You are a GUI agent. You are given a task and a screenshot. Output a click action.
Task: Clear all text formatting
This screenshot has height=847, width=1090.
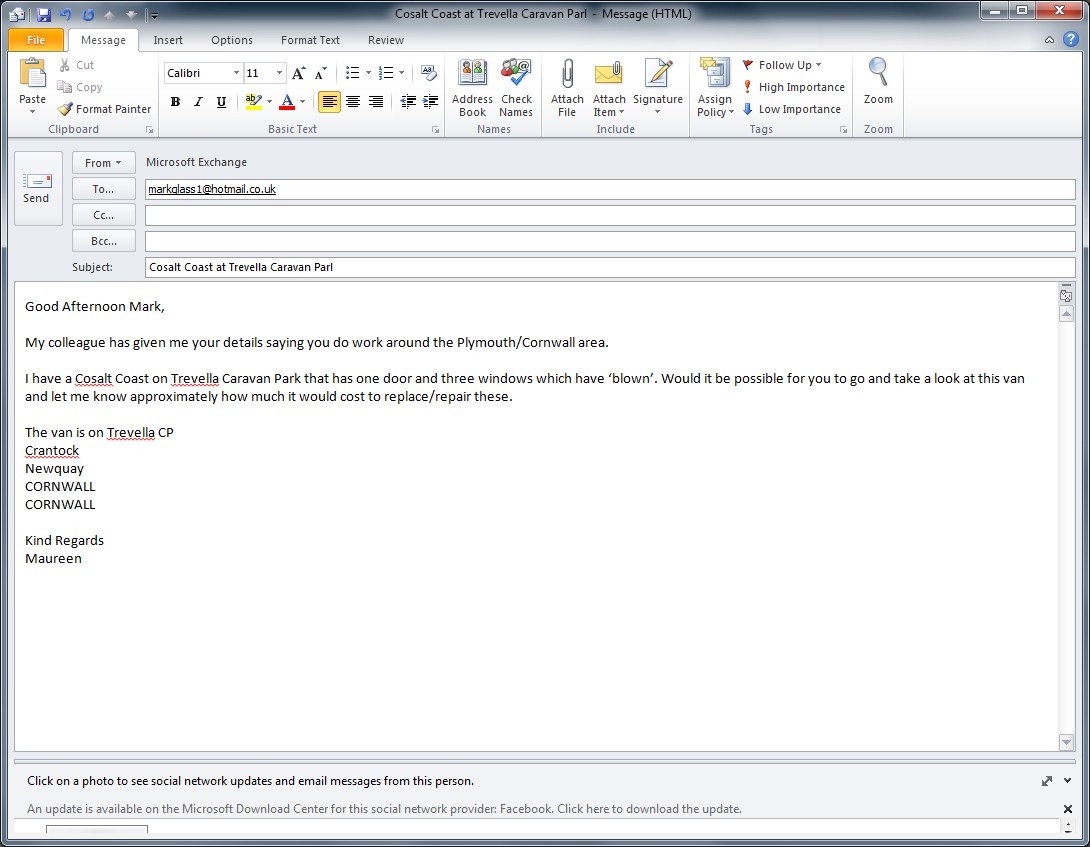[429, 73]
